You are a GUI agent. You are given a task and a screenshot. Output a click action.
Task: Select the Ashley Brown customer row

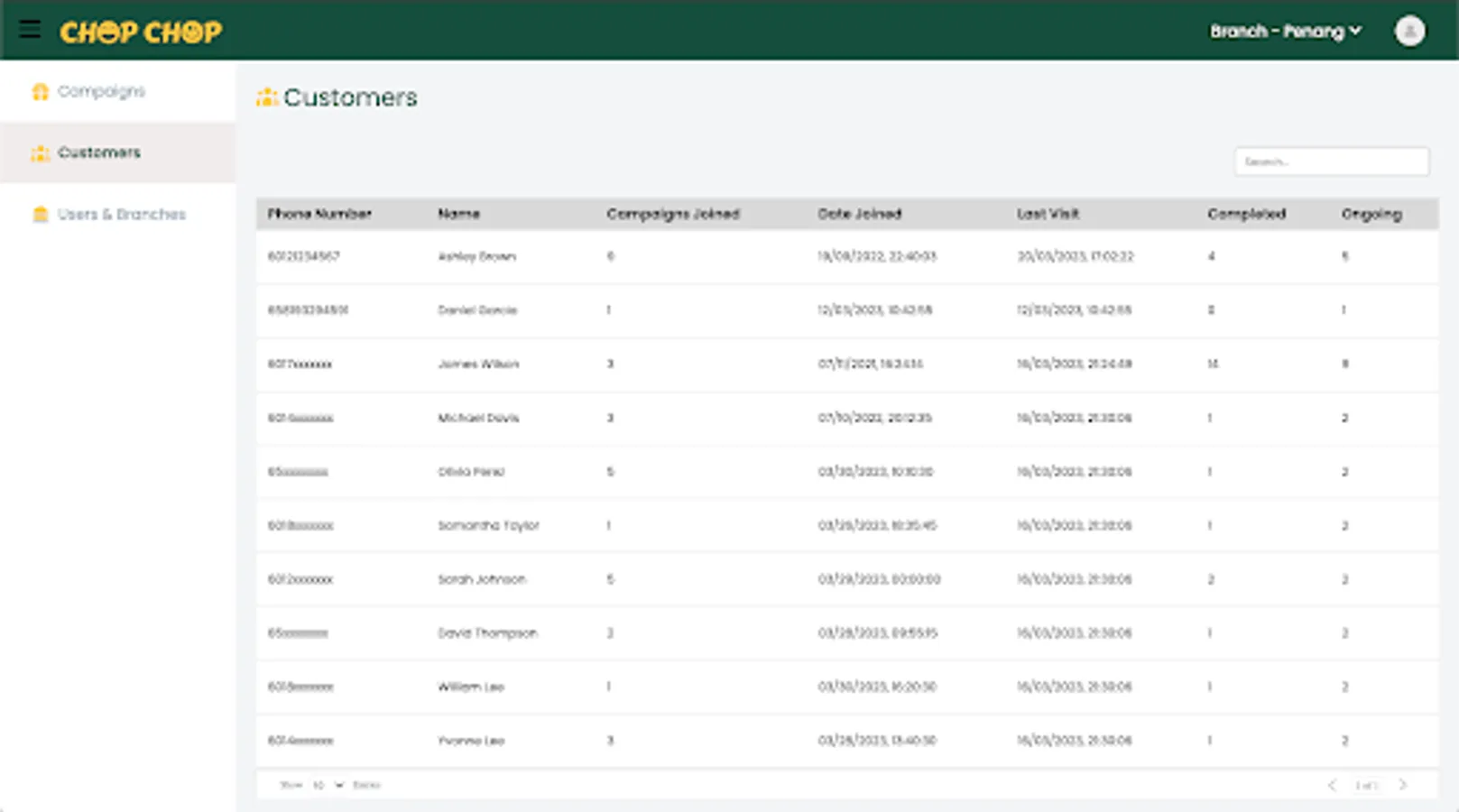click(x=476, y=256)
